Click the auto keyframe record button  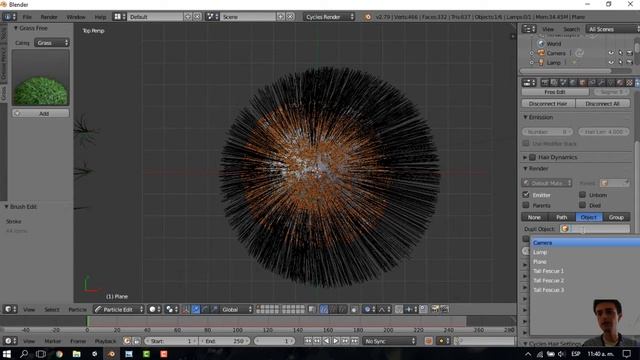pos(428,341)
